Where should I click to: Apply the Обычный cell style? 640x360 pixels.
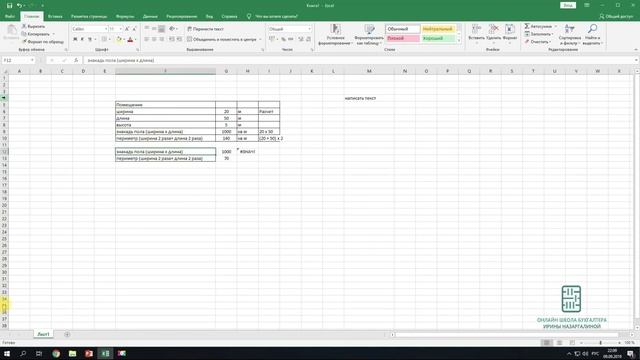click(x=402, y=29)
